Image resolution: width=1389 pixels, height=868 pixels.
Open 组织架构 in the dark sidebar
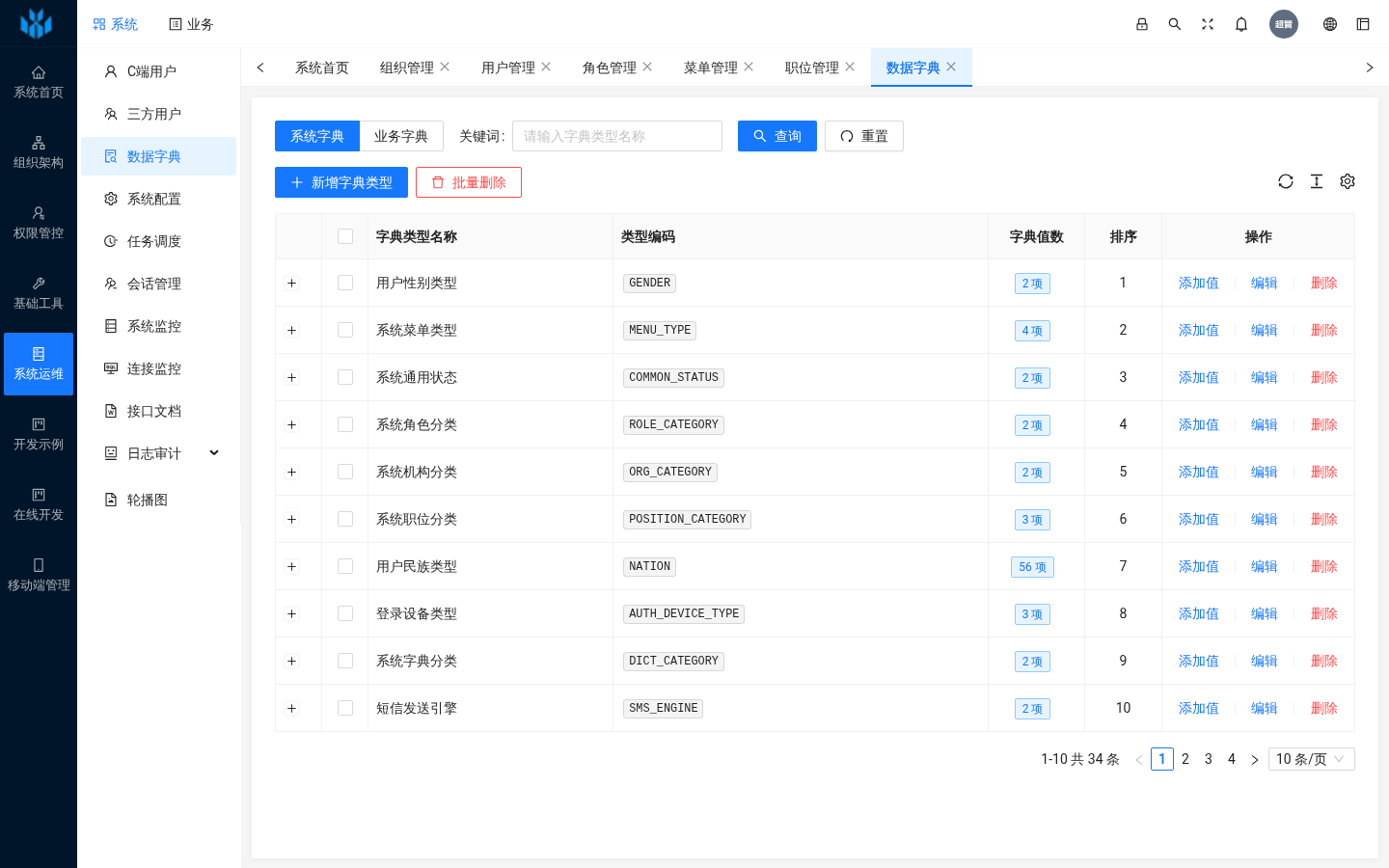click(39, 153)
